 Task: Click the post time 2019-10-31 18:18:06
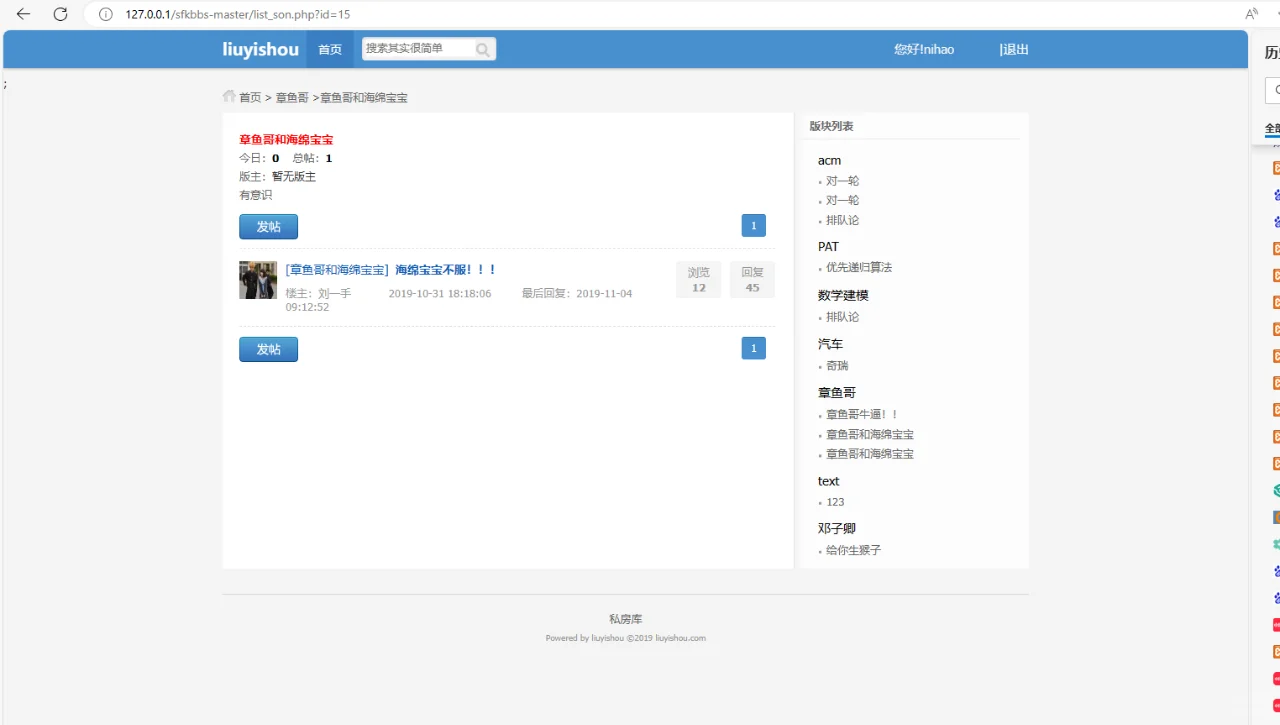440,293
